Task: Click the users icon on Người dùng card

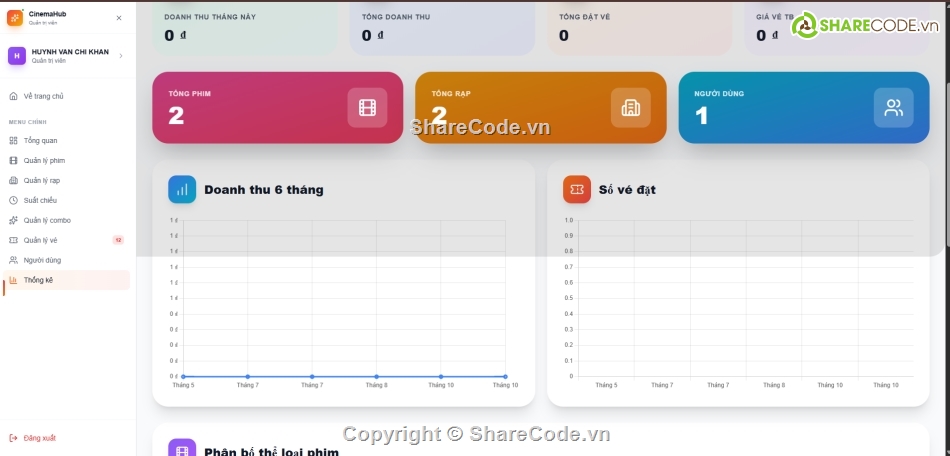Action: pos(893,108)
